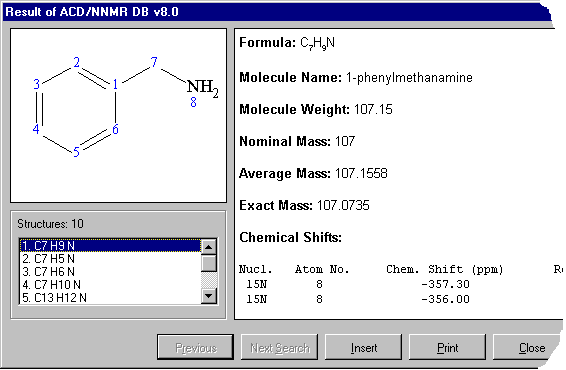Click the structures list scroll up arrow
Viewport: 566px width, 370px height.
coord(209,247)
